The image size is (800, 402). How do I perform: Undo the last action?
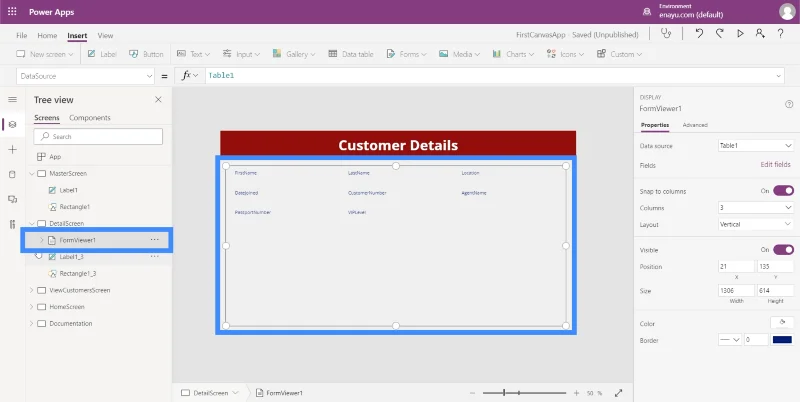click(699, 34)
